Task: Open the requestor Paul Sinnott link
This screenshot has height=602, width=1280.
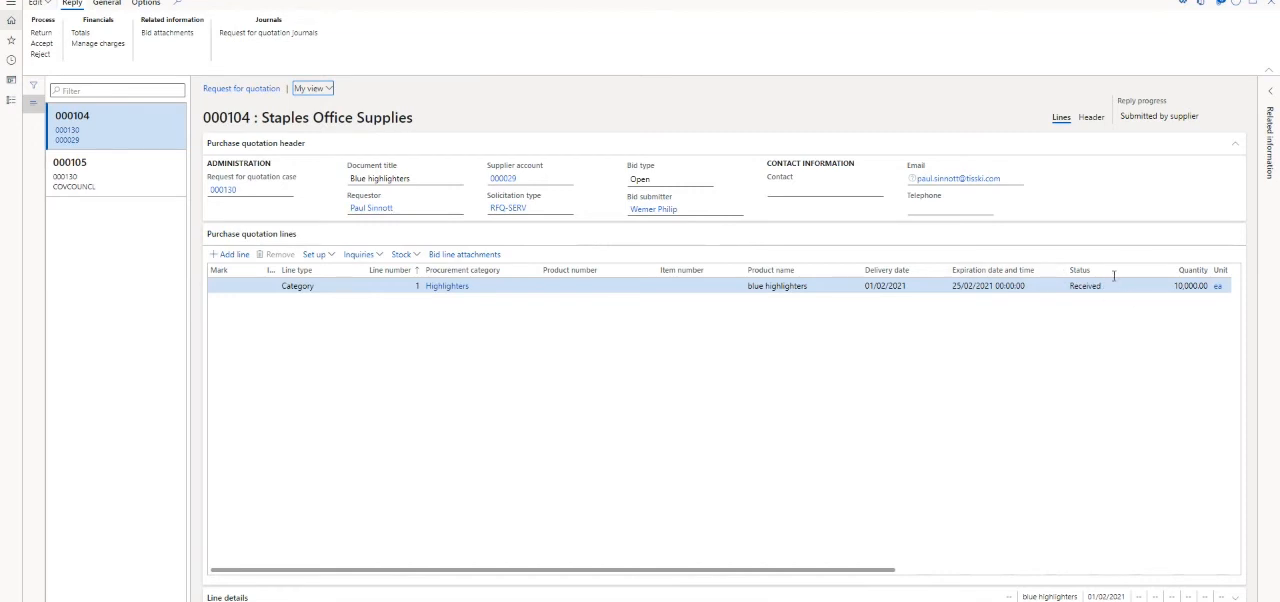Action: tap(371, 208)
